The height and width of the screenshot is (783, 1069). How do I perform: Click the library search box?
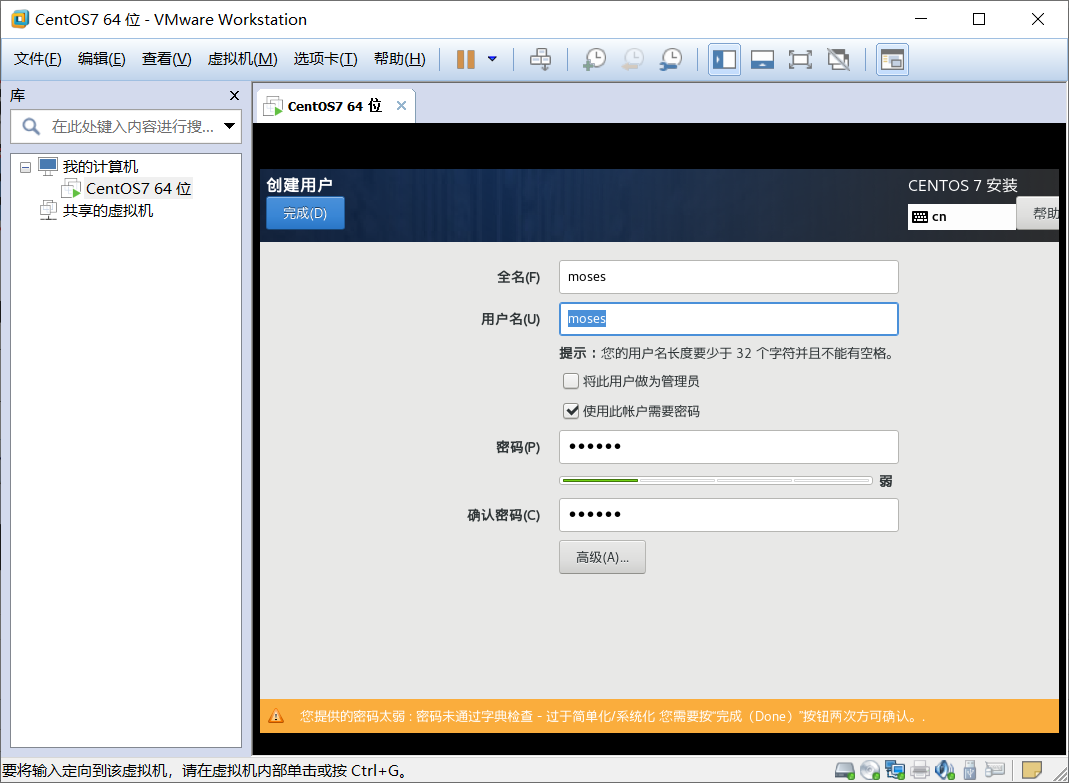126,126
